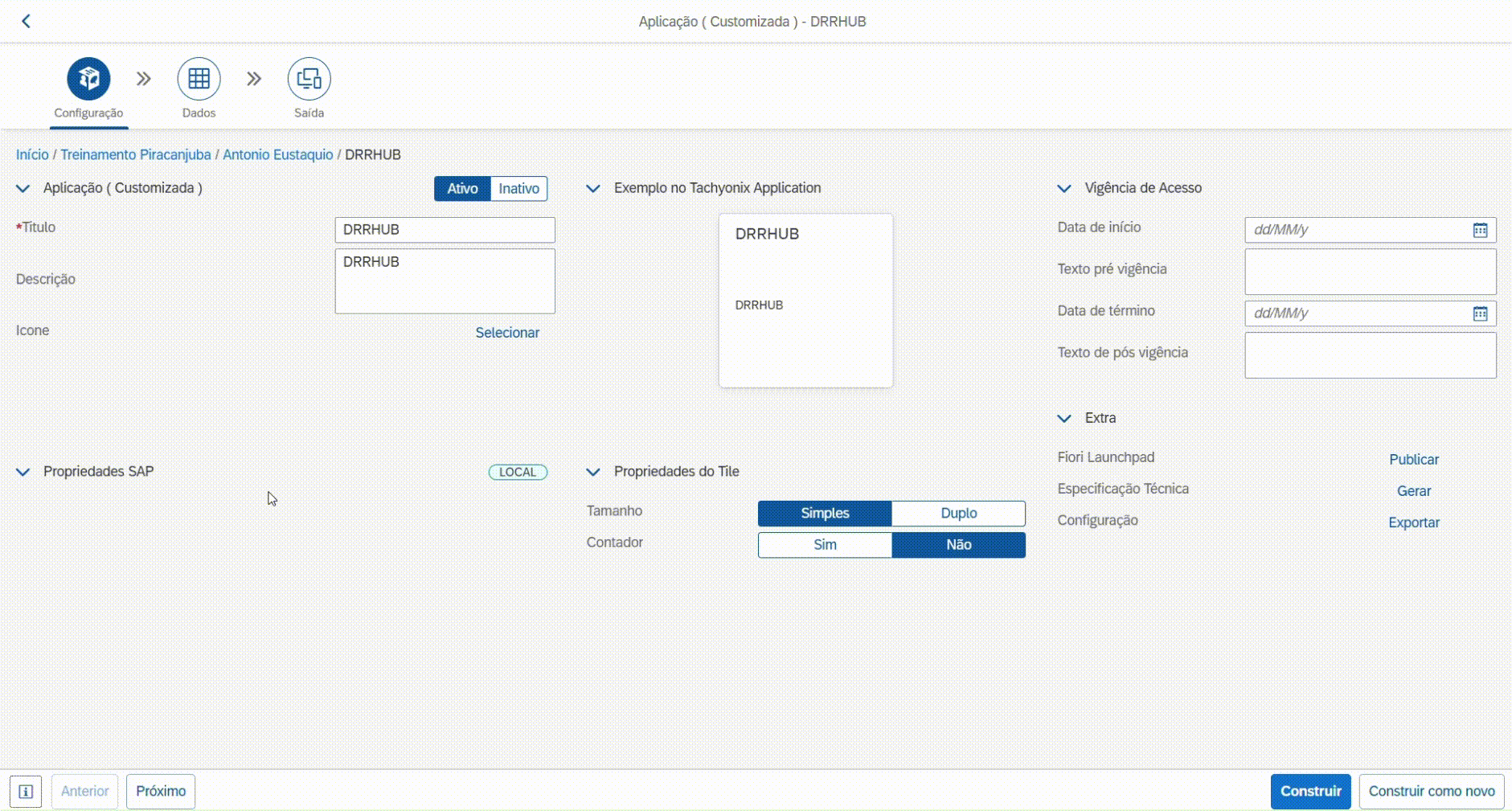Click Selecionar to choose an icon
The image size is (1512, 811).
[x=507, y=333]
